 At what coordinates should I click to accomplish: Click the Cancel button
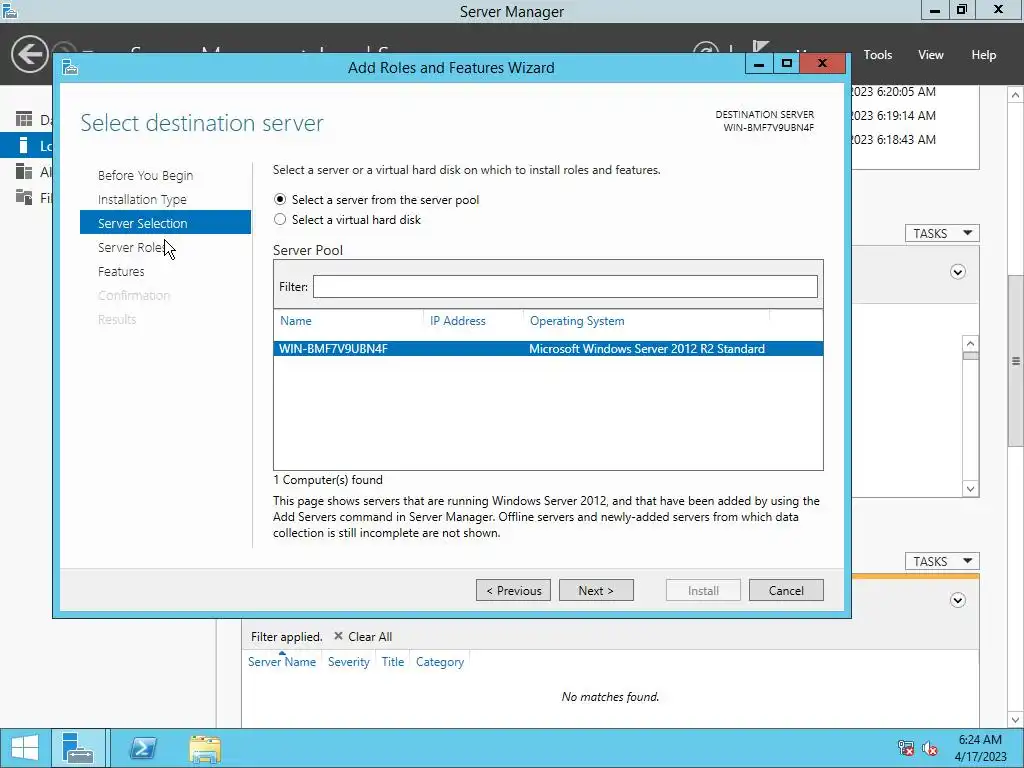point(786,590)
